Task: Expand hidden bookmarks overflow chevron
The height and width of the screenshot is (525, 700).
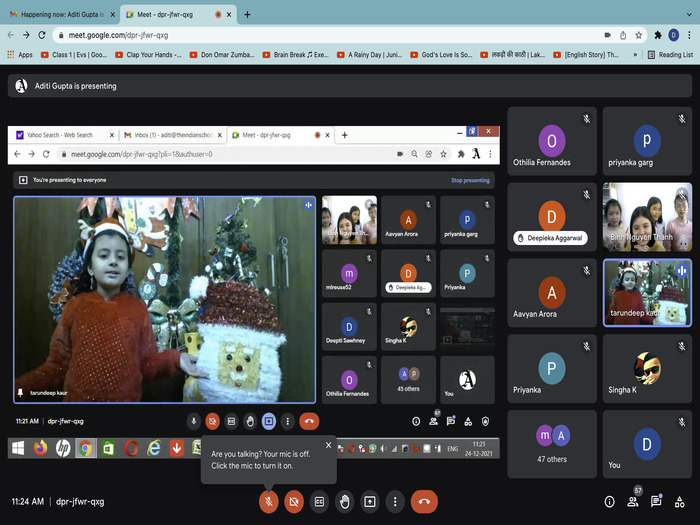Action: pos(635,54)
